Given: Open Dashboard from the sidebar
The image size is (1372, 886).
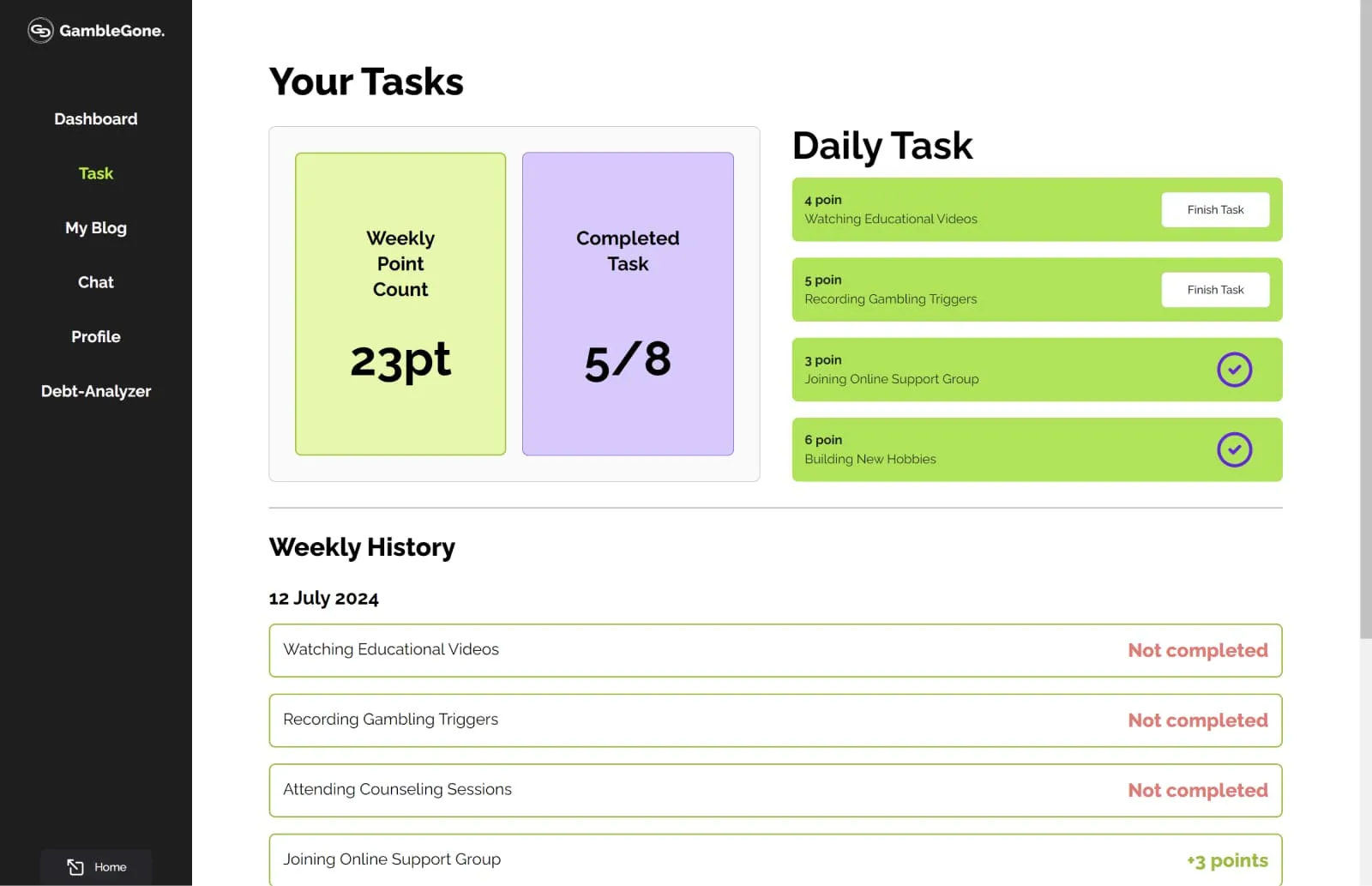Looking at the screenshot, I should [95, 118].
